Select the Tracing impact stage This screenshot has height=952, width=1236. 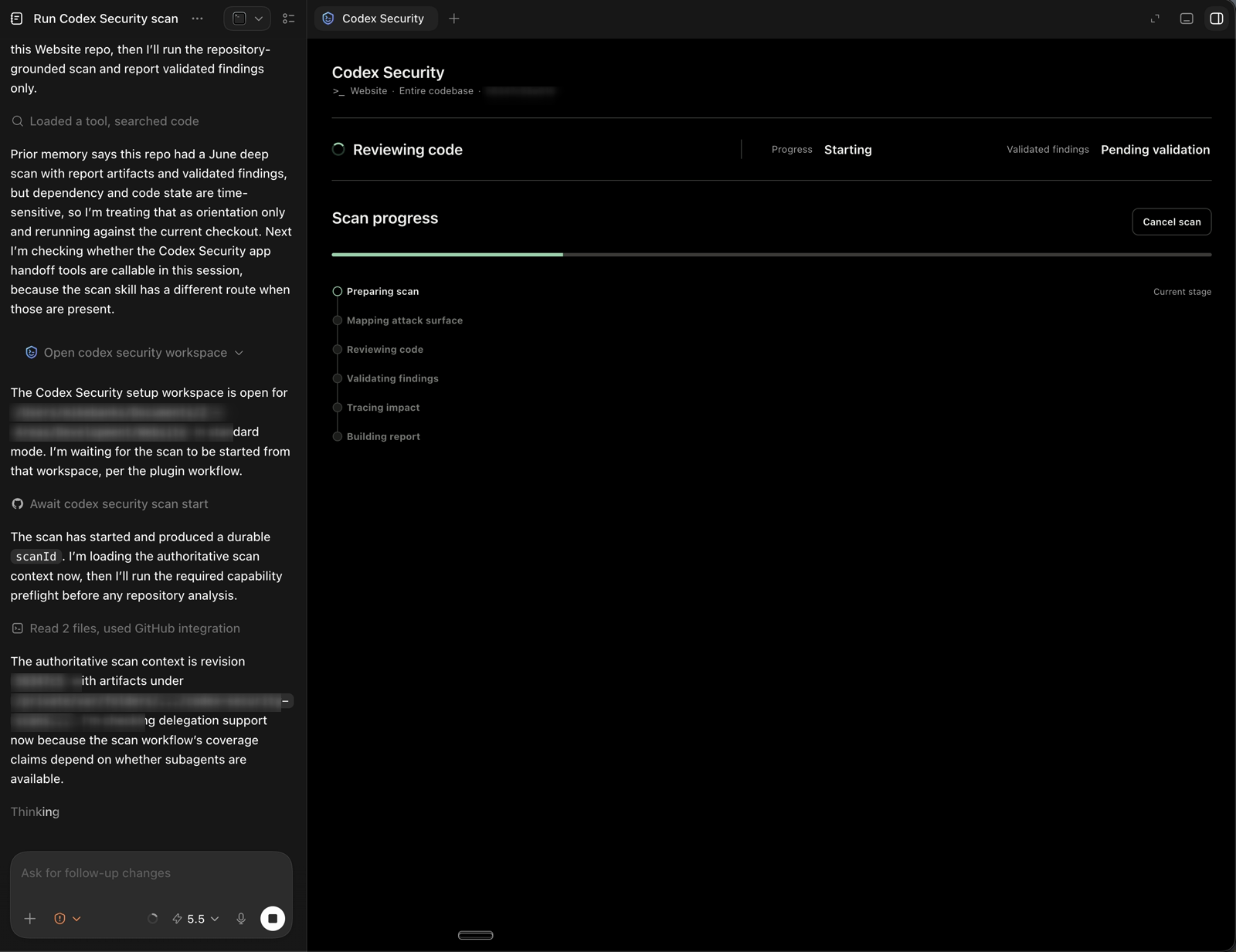(383, 408)
